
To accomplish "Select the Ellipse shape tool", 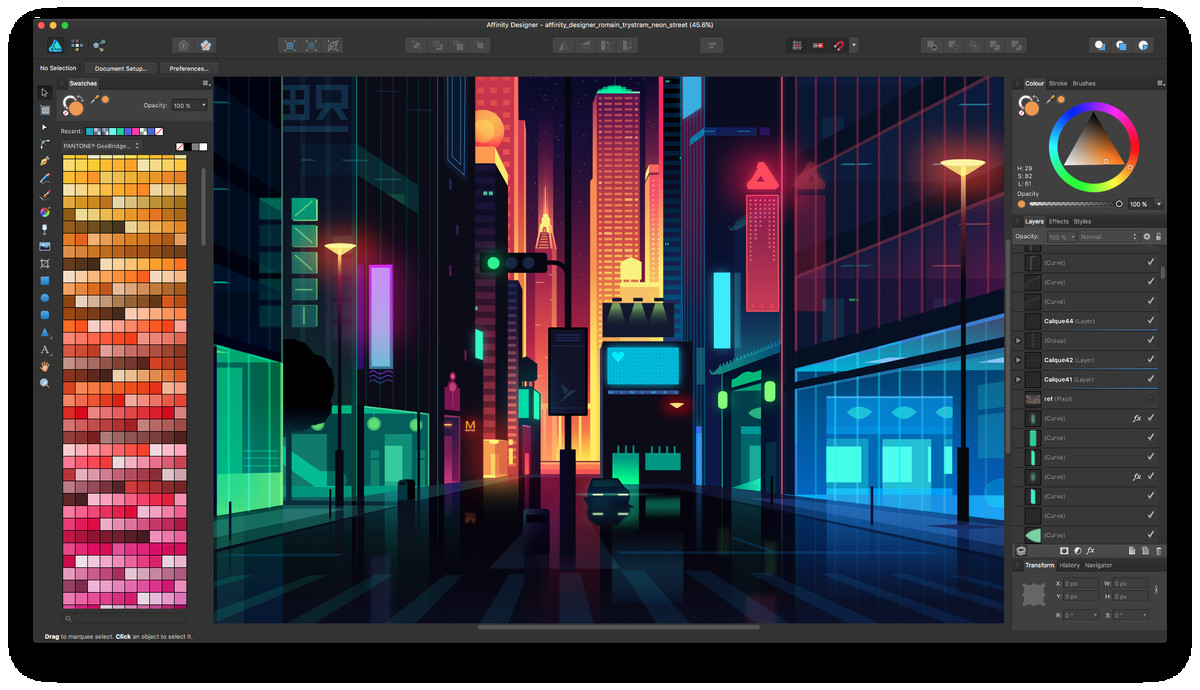I will point(45,298).
